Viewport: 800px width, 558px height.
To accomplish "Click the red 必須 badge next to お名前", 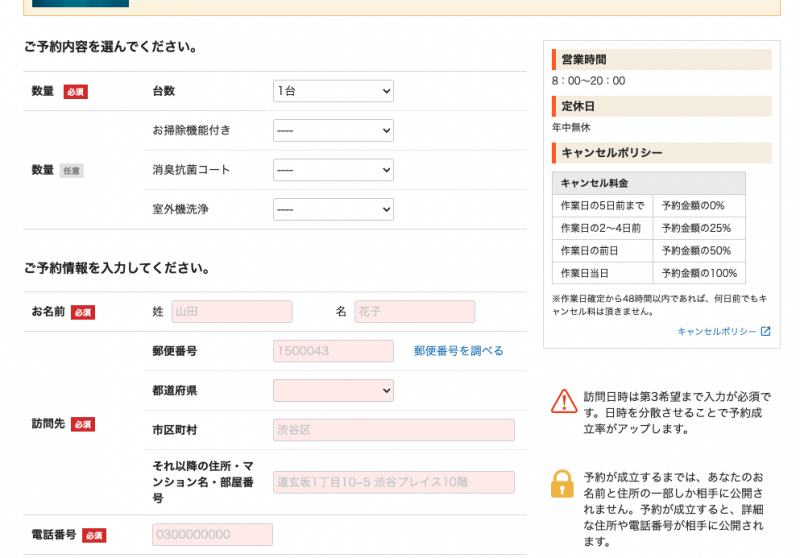I will (x=83, y=312).
